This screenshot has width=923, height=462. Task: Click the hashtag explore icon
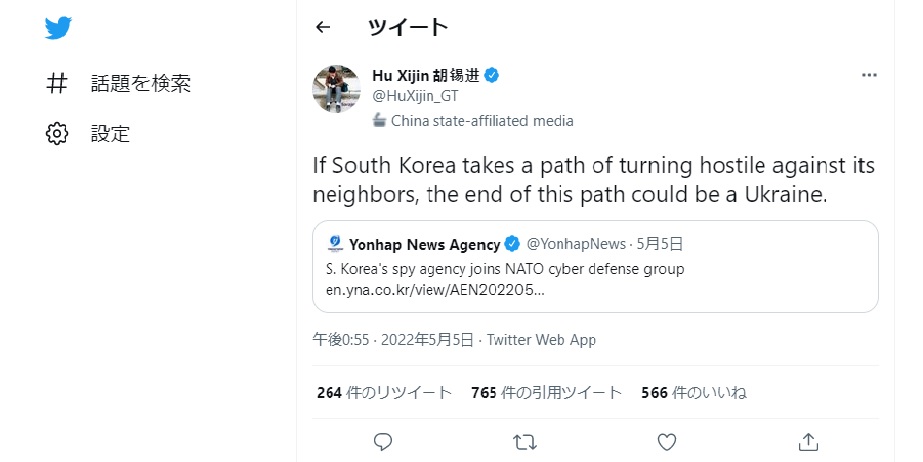(57, 84)
